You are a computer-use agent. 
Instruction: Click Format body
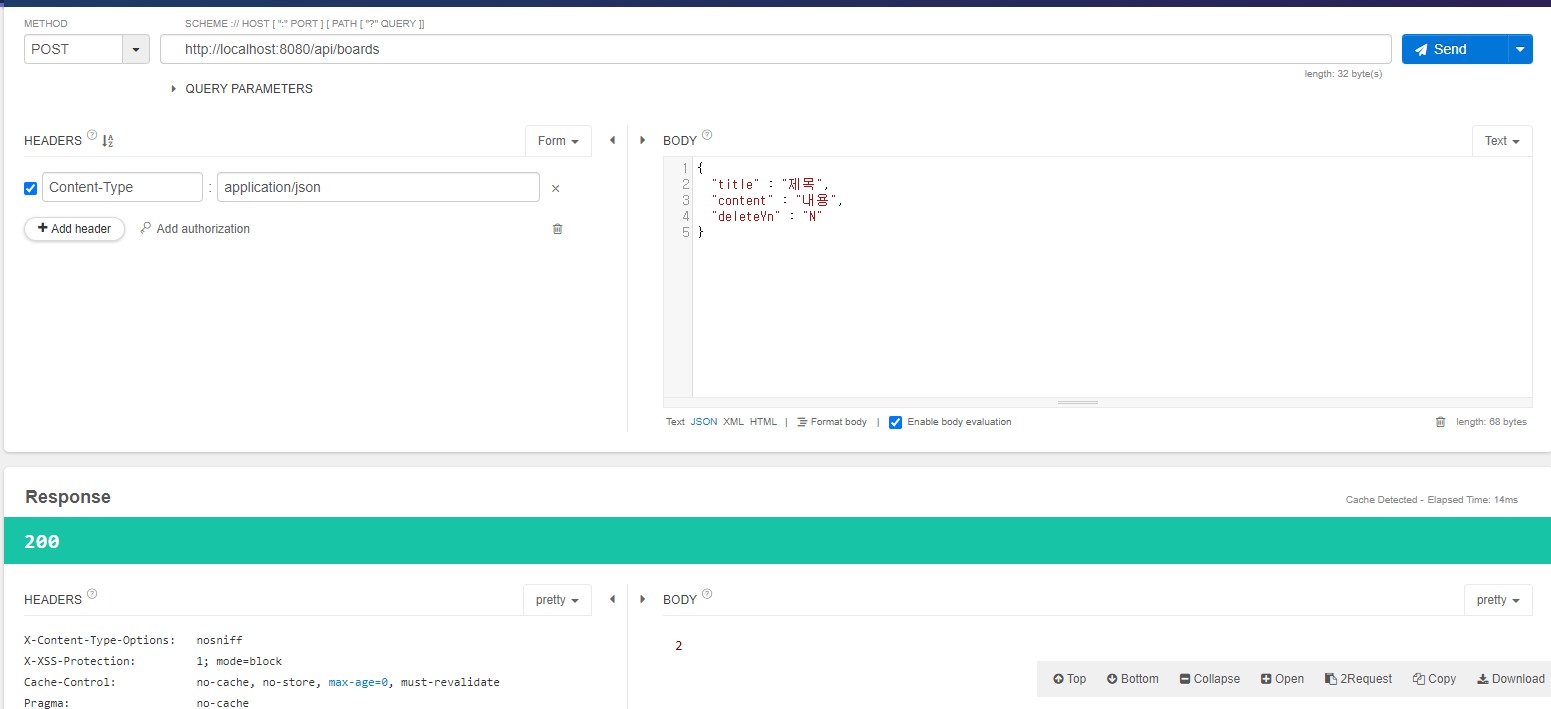tap(832, 422)
